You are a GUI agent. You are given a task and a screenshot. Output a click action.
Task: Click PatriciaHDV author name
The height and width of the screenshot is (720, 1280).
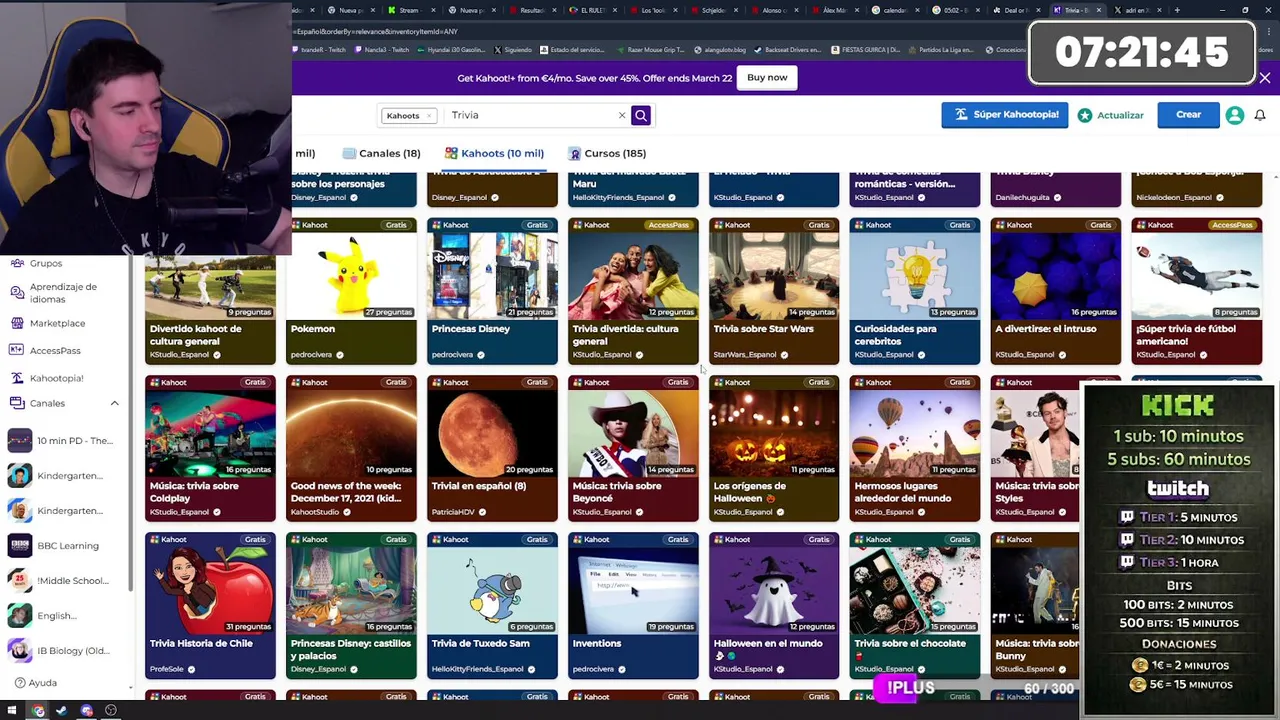(452, 512)
